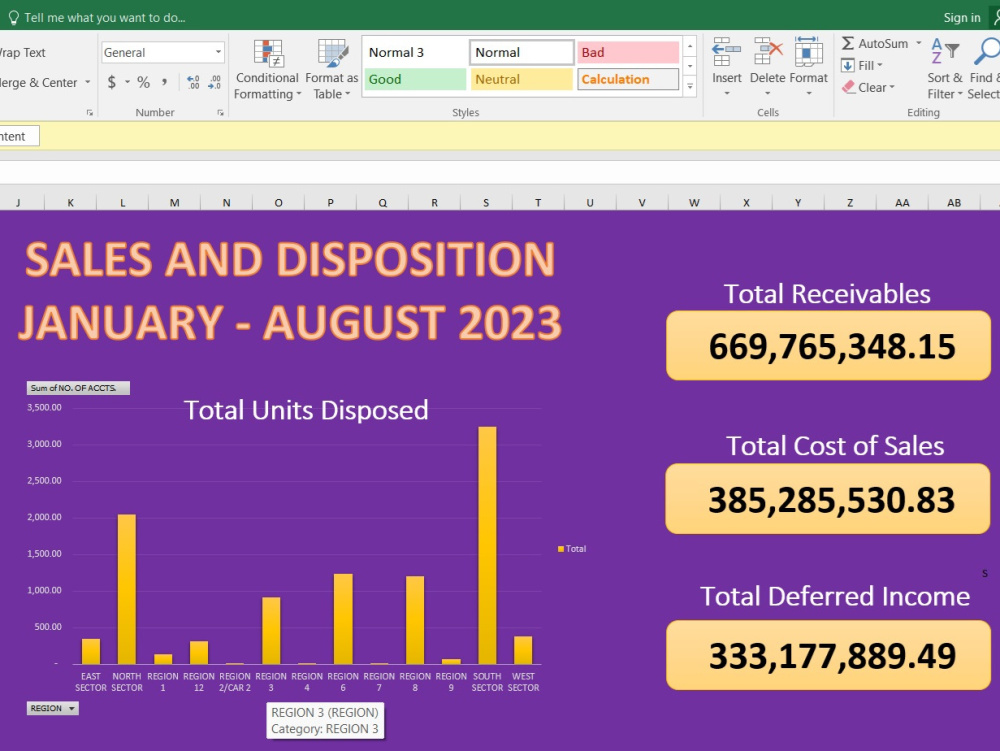Click the Format cells icon
The height and width of the screenshot is (751, 1000).
(808, 52)
